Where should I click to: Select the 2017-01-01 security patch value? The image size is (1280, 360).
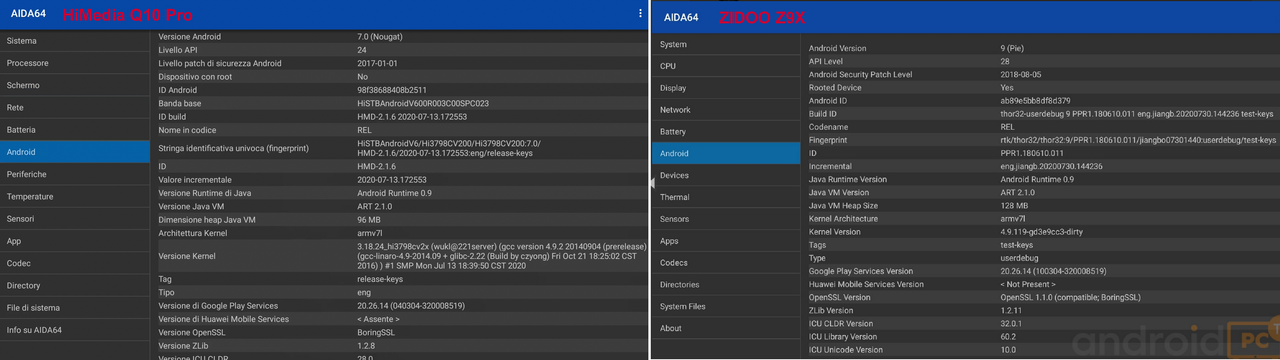click(376, 63)
